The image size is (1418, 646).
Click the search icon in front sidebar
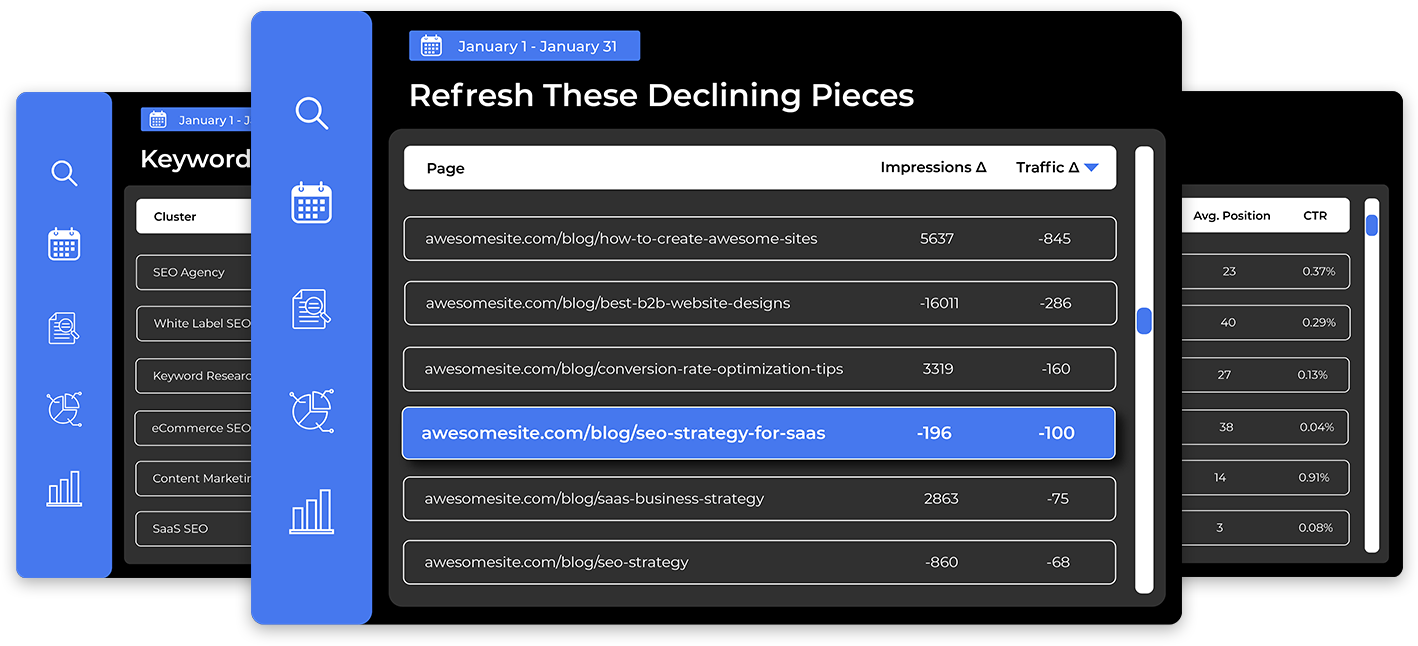tap(311, 113)
